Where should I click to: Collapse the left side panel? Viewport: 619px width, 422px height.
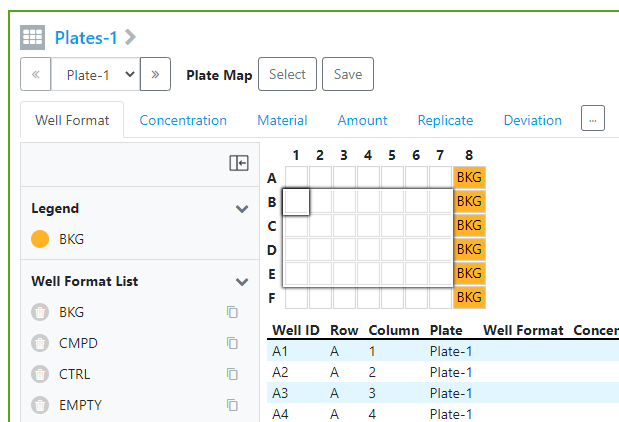tap(238, 163)
